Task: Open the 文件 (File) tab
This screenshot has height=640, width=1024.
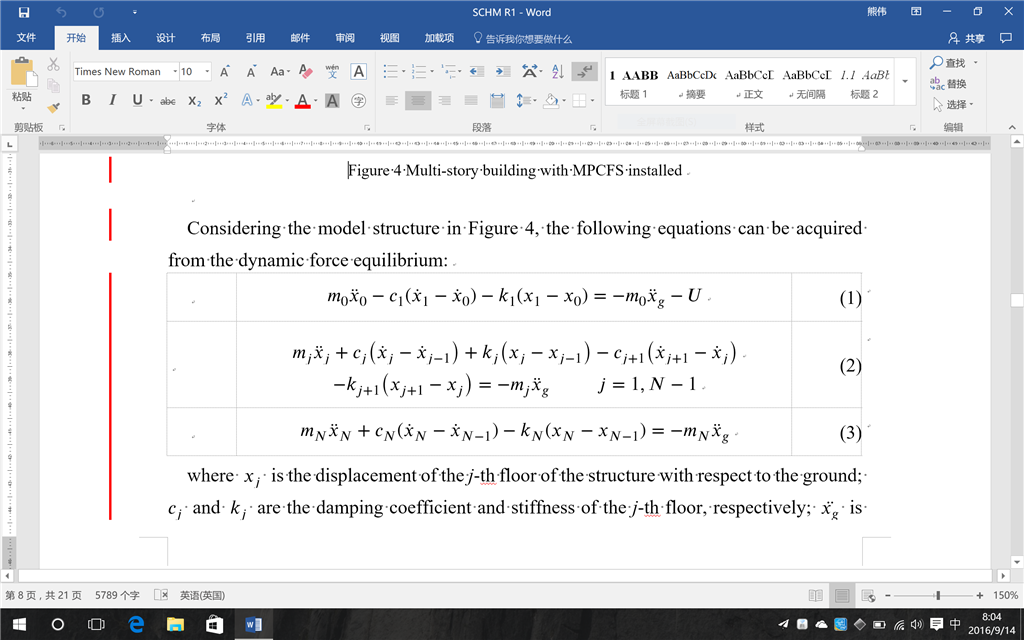Action: [x=26, y=38]
